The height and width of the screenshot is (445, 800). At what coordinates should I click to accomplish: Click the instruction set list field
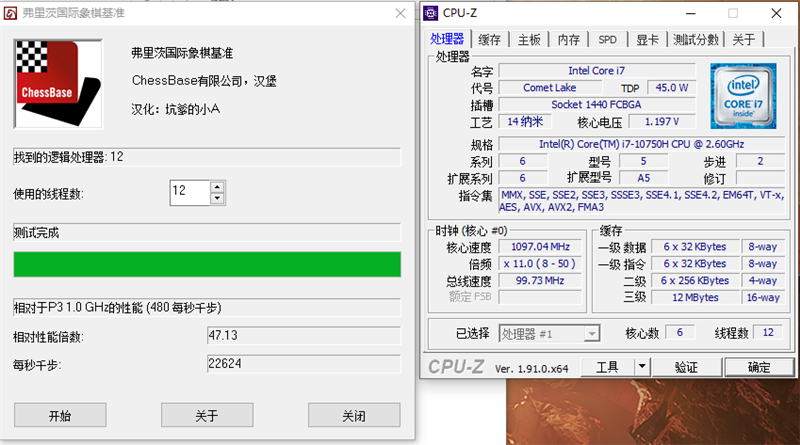pos(641,201)
